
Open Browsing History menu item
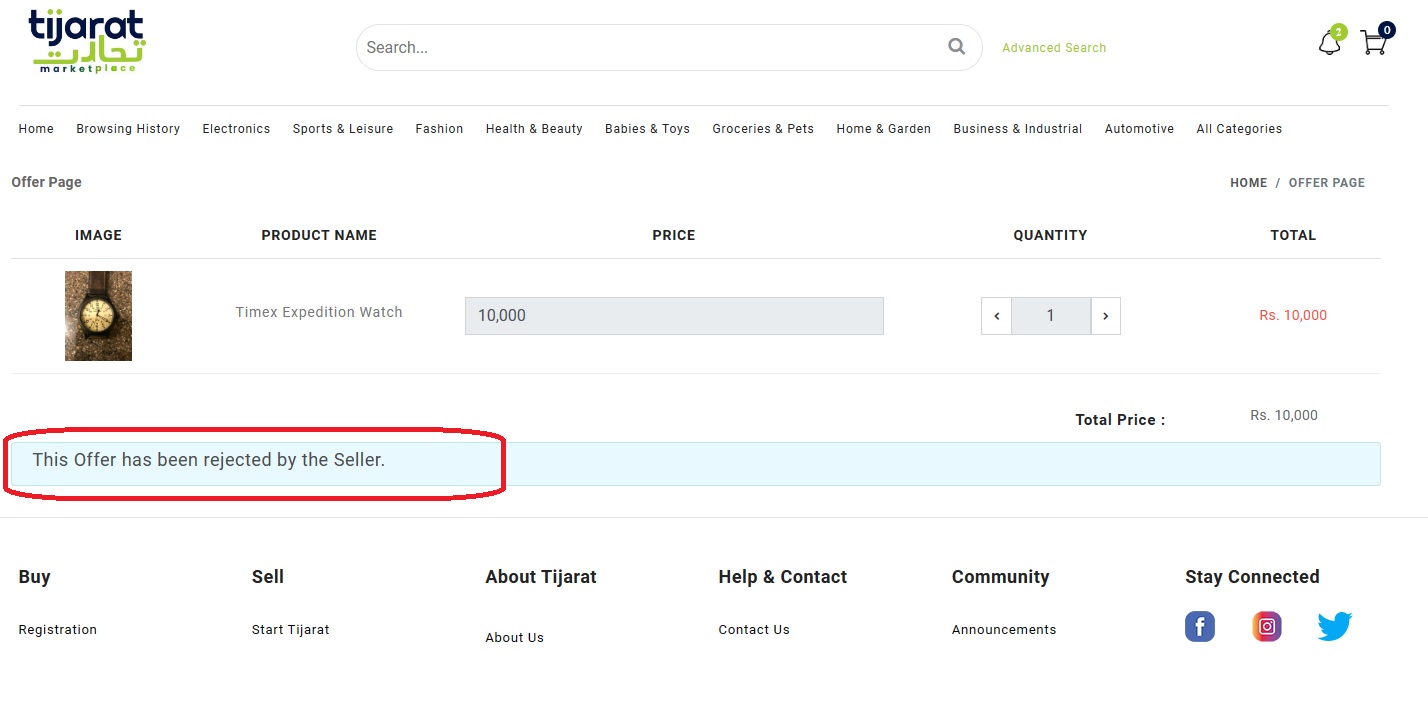click(x=128, y=129)
